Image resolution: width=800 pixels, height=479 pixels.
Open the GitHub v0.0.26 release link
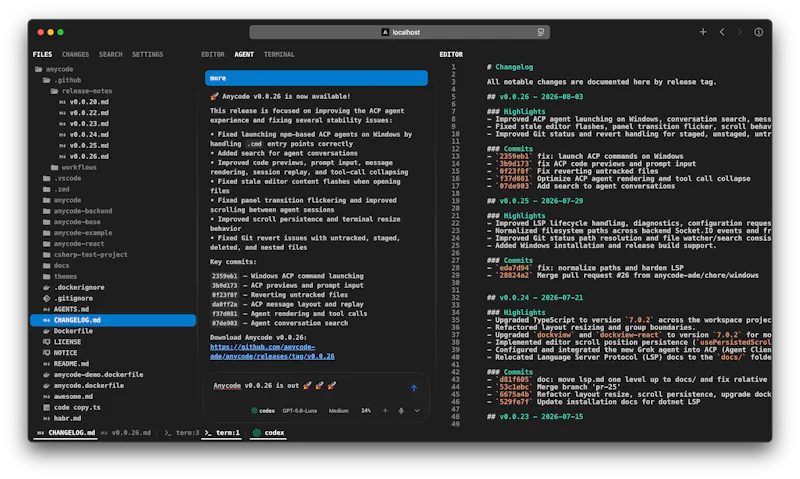coord(272,351)
